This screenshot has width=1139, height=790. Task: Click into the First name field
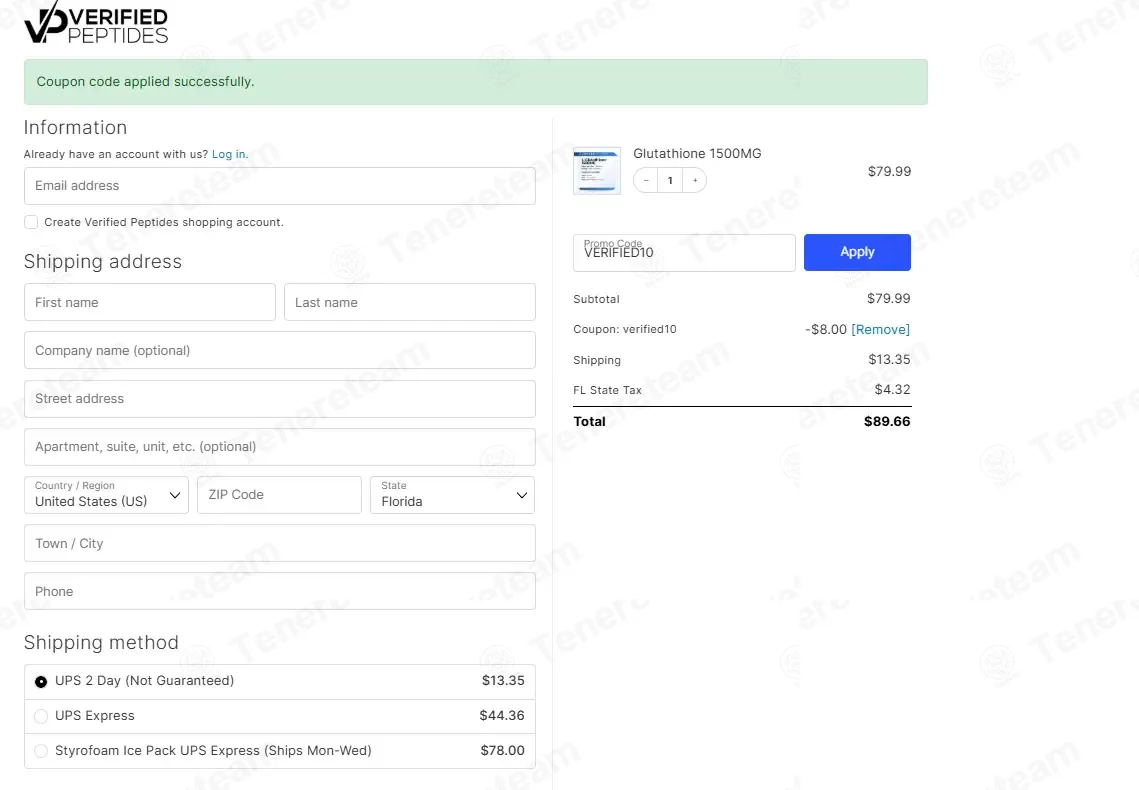[150, 302]
